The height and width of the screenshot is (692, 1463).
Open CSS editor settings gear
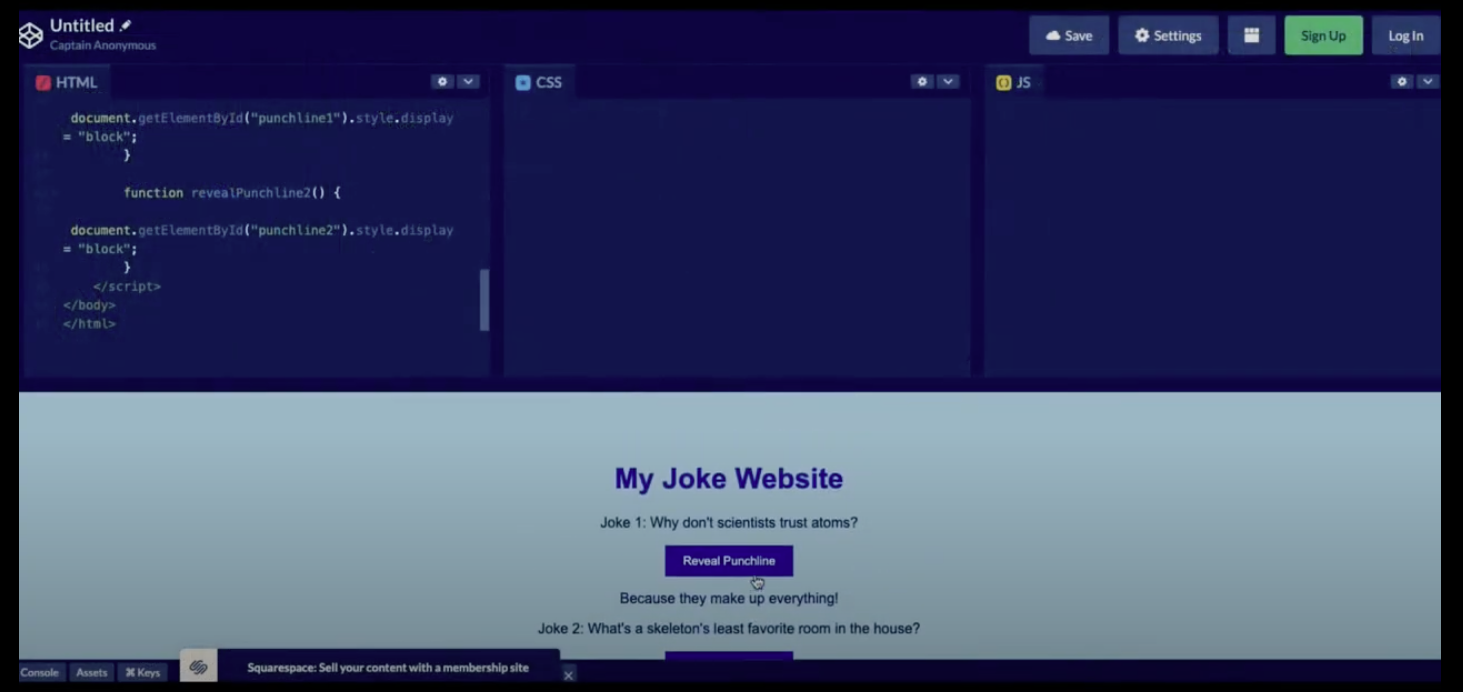[x=922, y=82]
